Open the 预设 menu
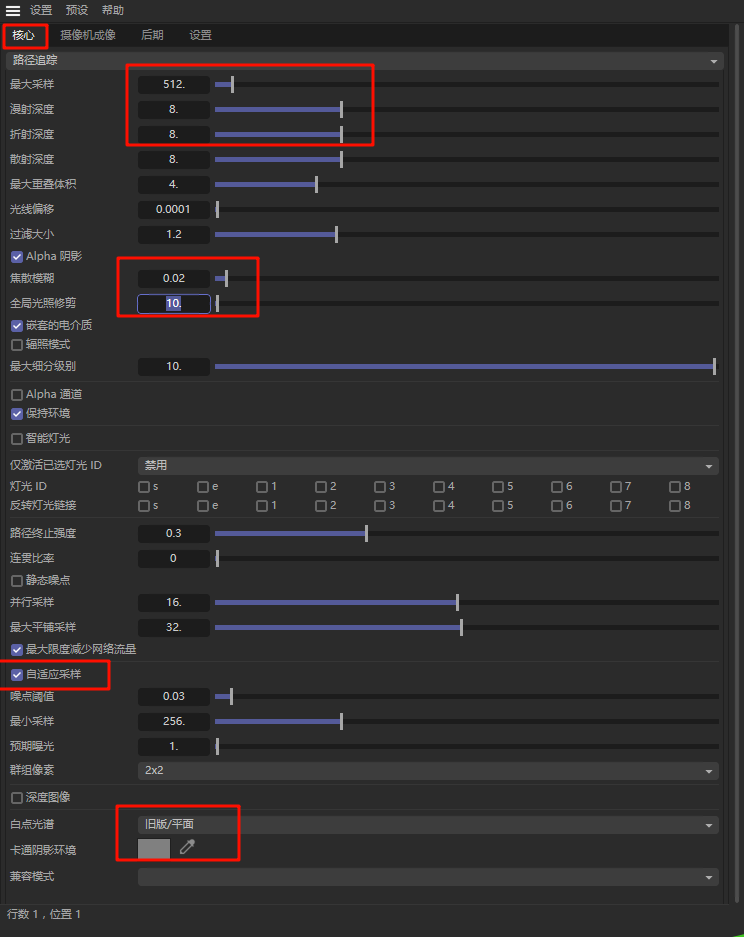 pyautogui.click(x=77, y=10)
